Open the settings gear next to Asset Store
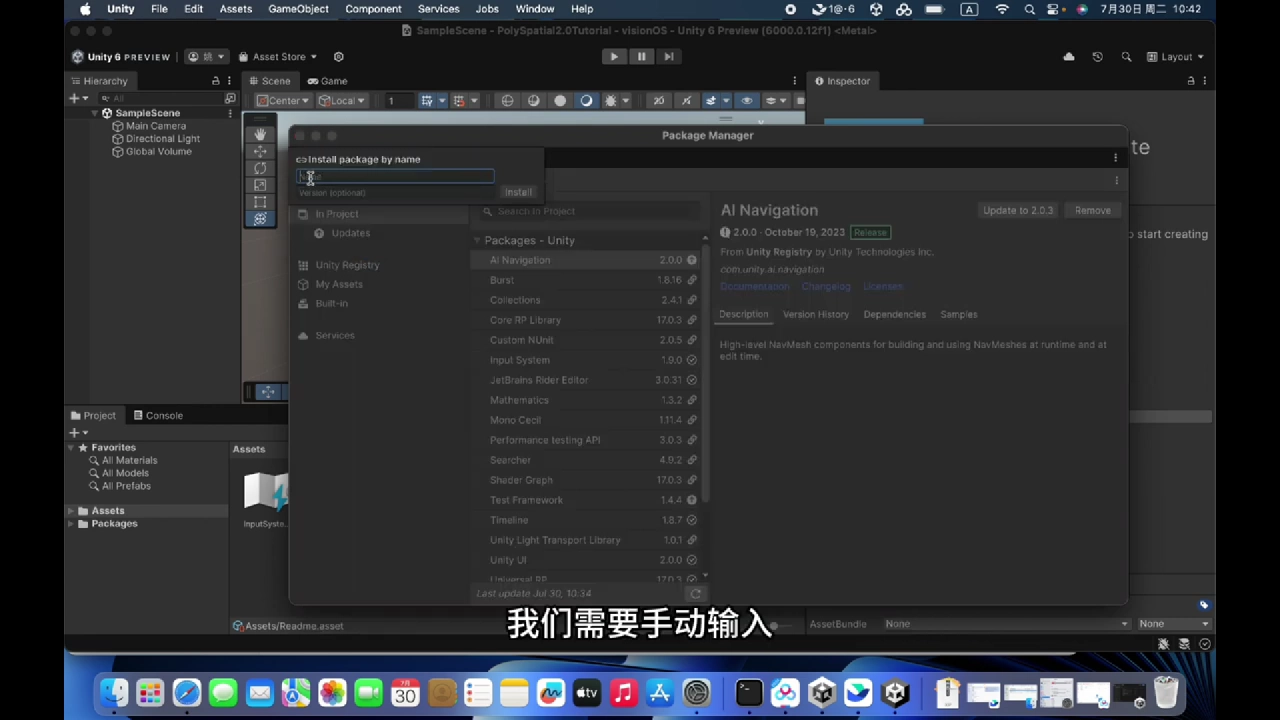 tap(338, 57)
